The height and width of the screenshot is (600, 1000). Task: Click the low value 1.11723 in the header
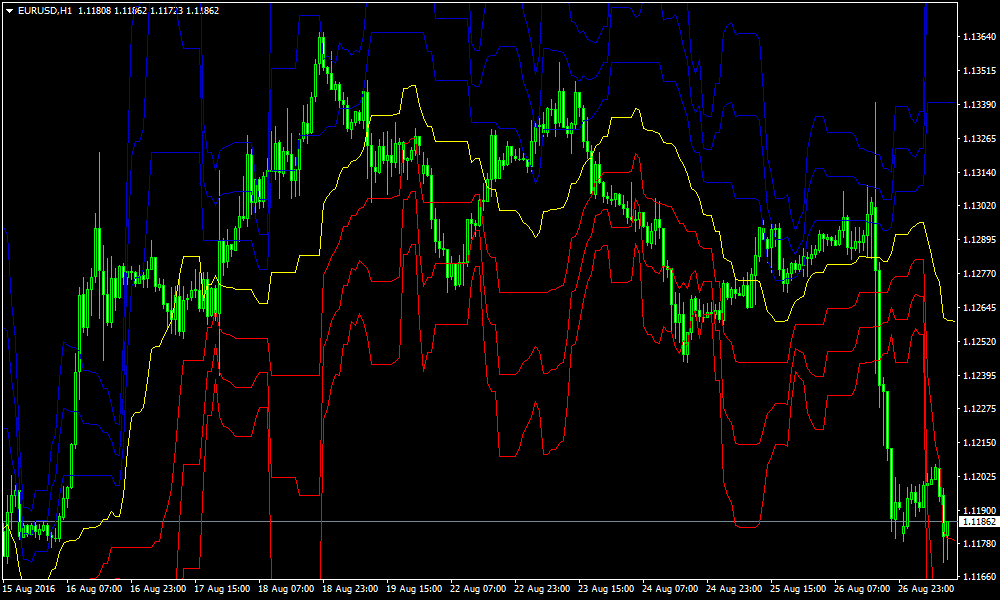pos(164,10)
